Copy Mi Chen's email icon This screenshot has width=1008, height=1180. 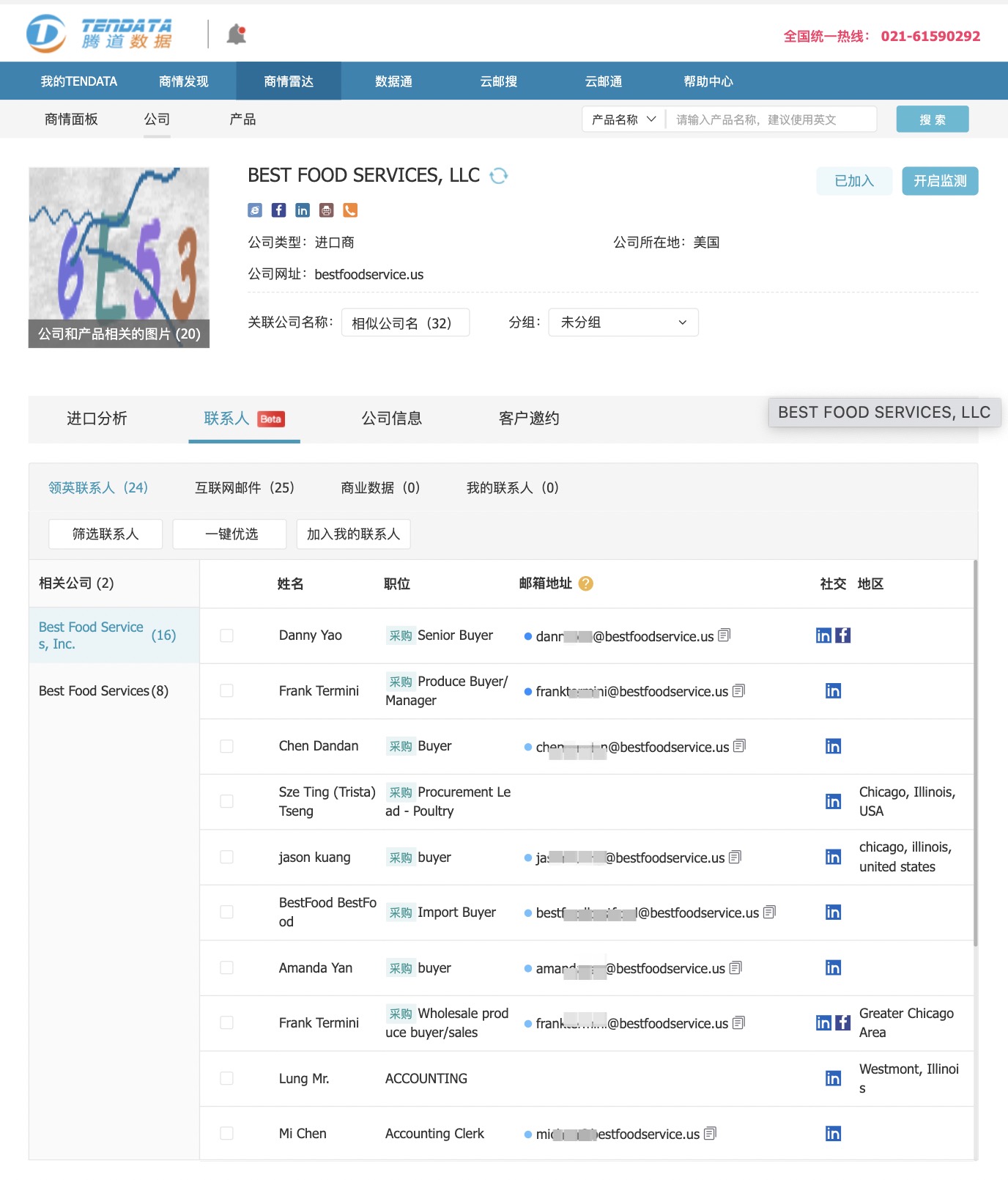(x=710, y=1134)
